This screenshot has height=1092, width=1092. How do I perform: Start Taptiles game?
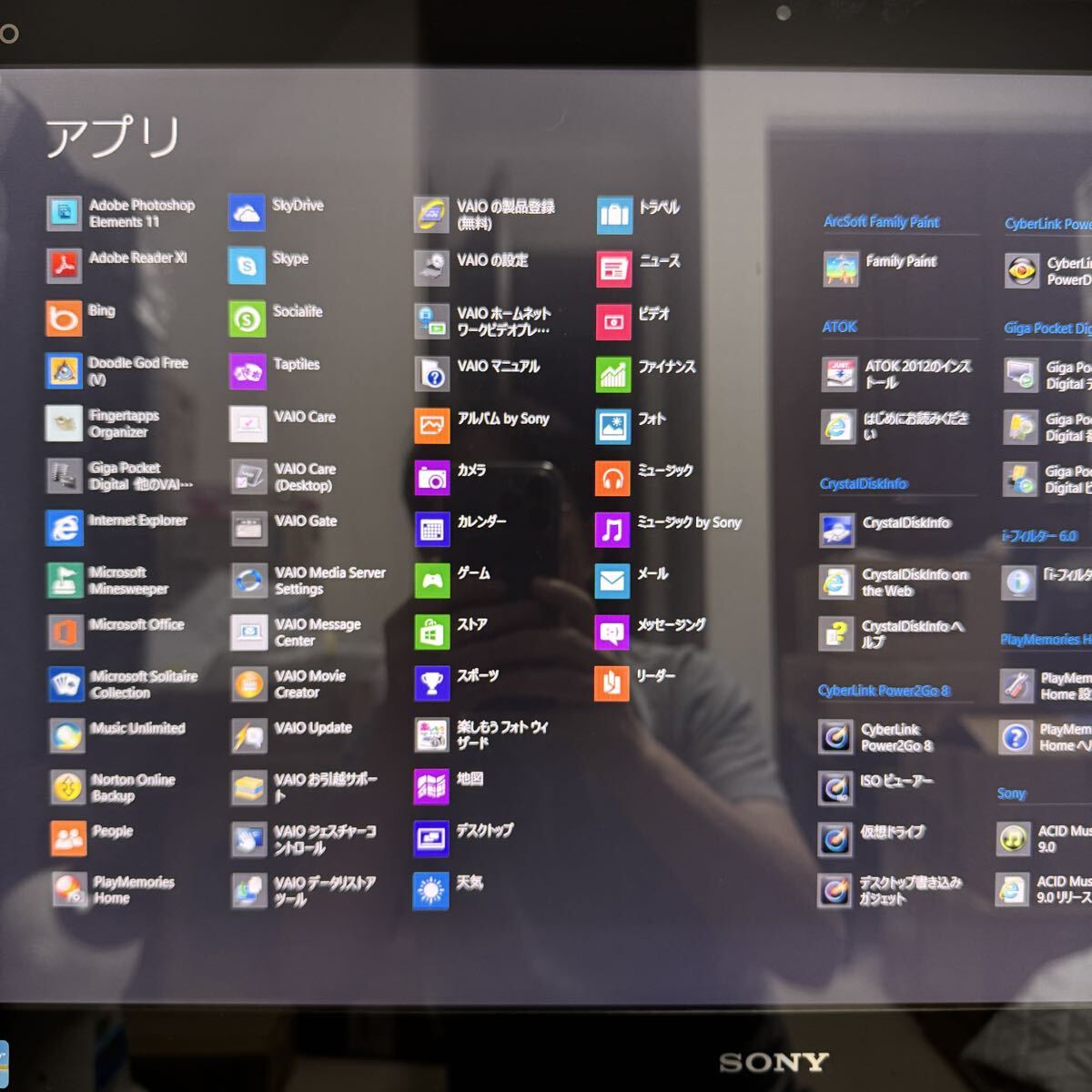tap(275, 371)
